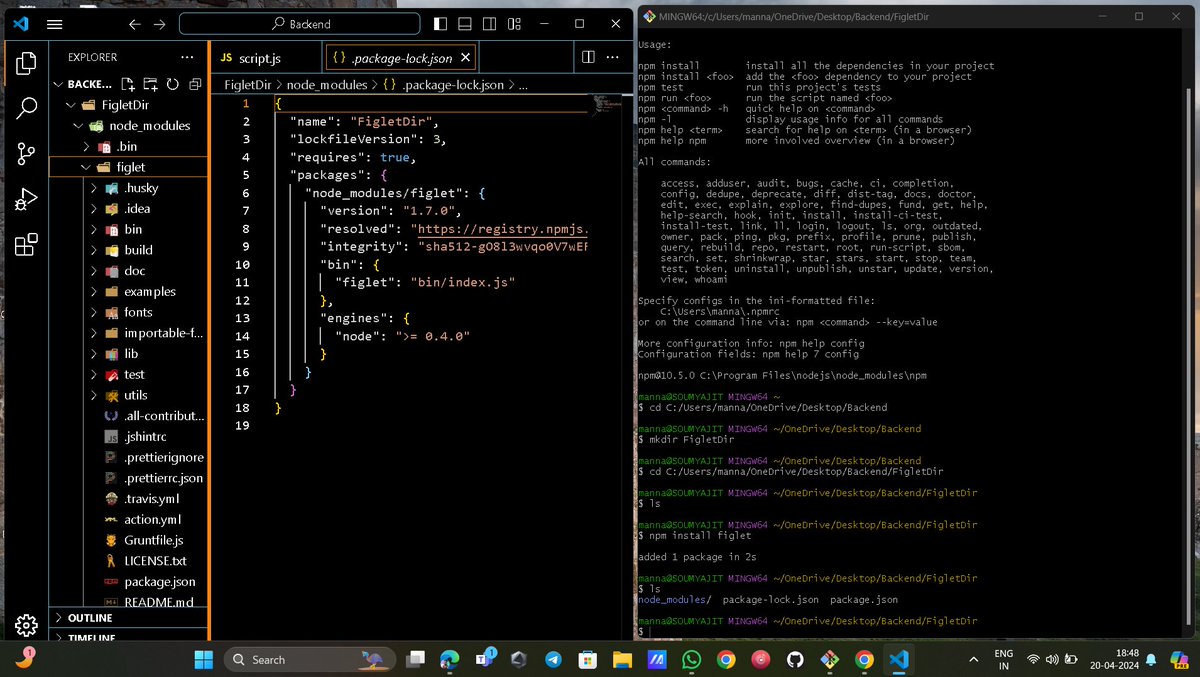1200x677 pixels.
Task: Open Gruntfile.js in the Explorer
Action: tap(152, 540)
